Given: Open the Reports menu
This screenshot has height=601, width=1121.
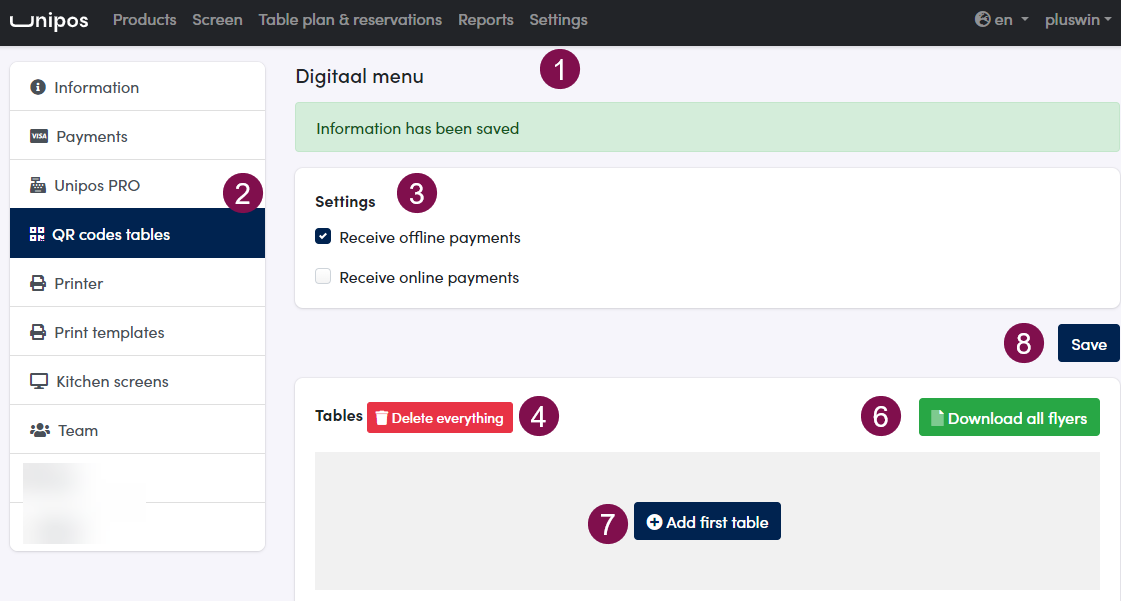Looking at the screenshot, I should 485,20.
